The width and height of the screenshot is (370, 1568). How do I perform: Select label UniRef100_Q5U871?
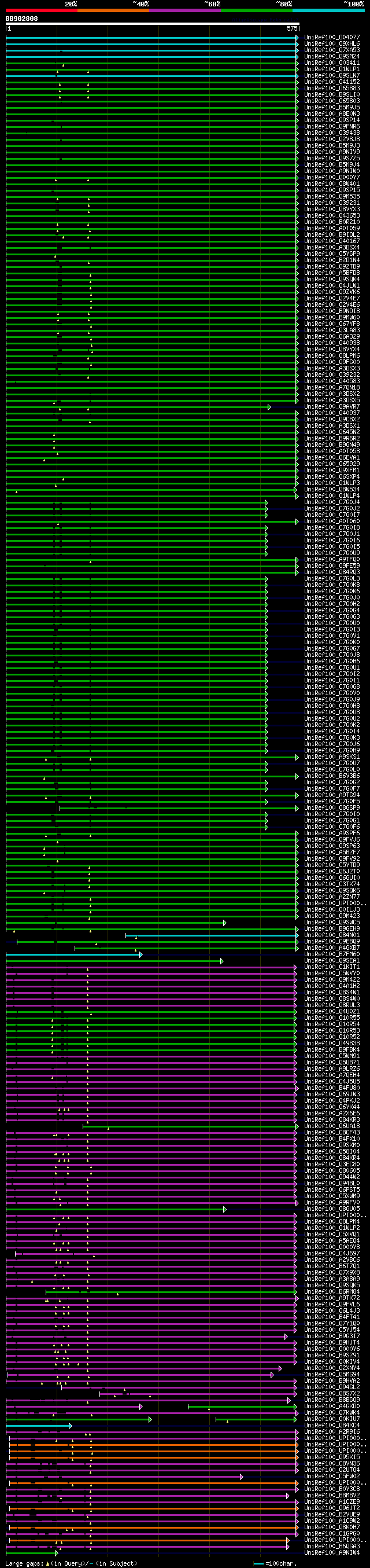click(332, 1063)
